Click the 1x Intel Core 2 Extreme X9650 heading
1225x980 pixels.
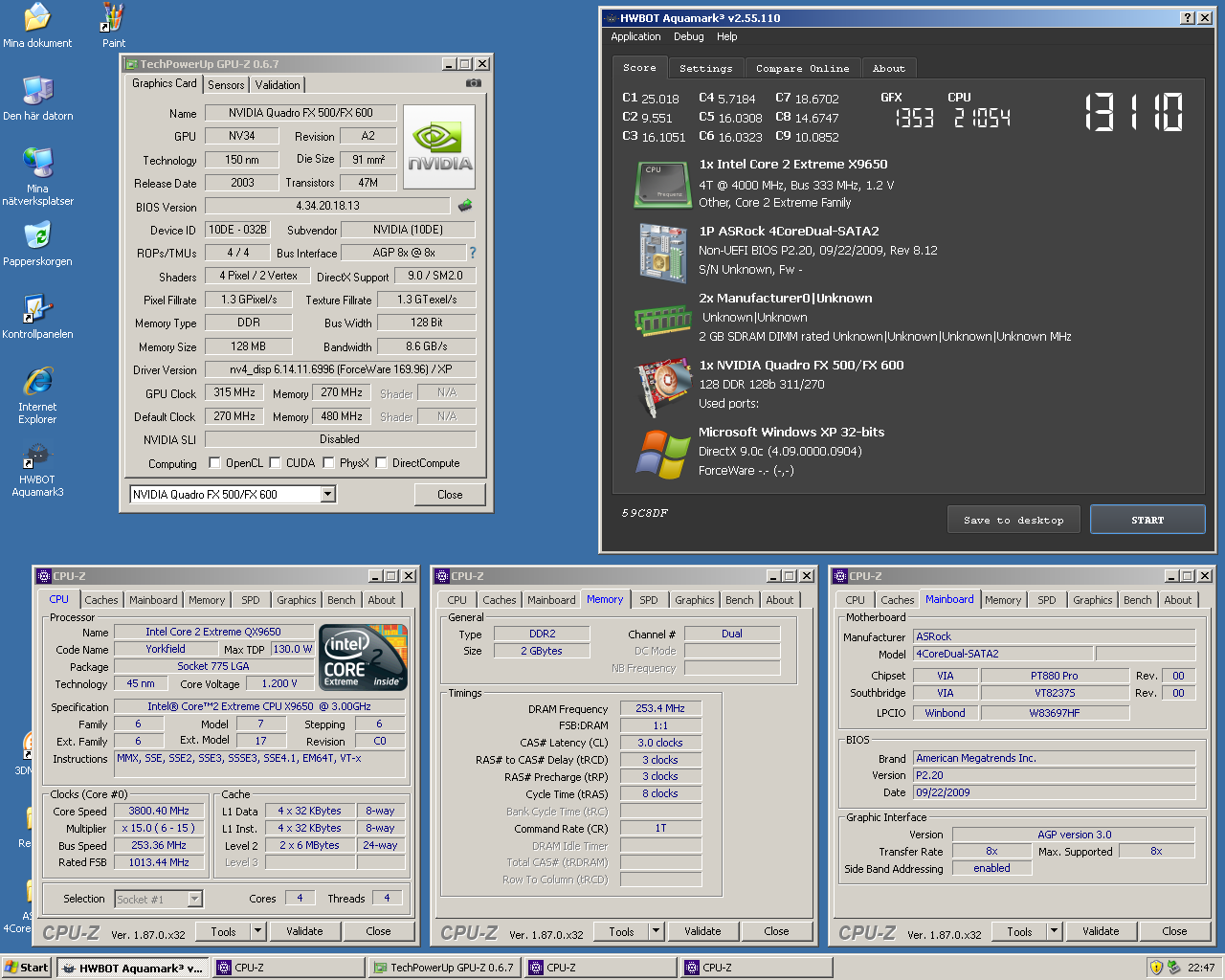(x=793, y=165)
